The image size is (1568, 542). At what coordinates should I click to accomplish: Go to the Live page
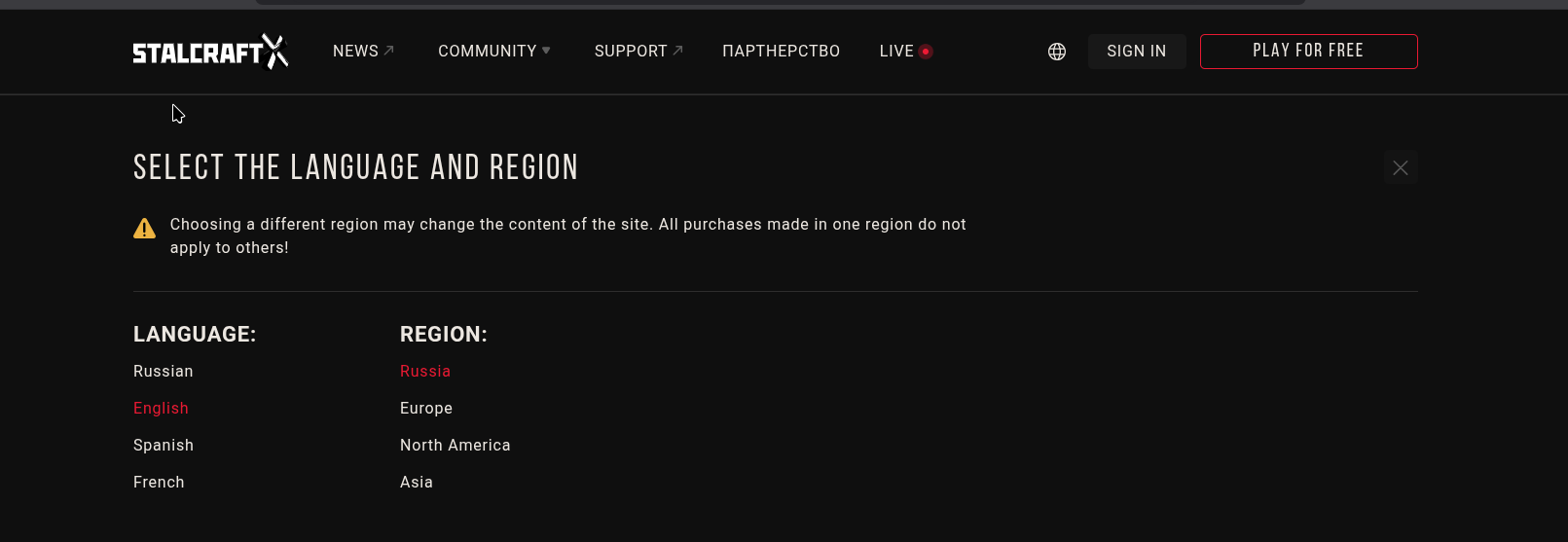pos(895,52)
